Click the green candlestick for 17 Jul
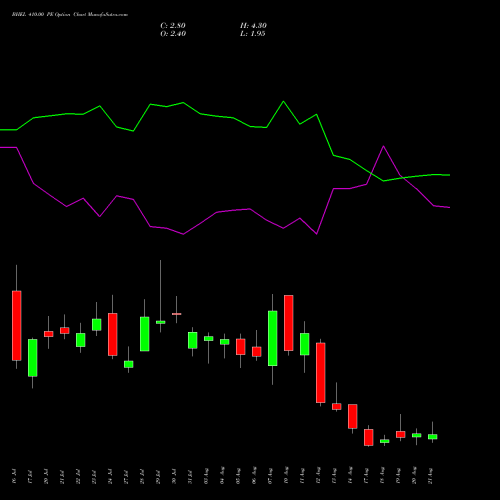The height and width of the screenshot is (500, 500). click(x=33, y=358)
